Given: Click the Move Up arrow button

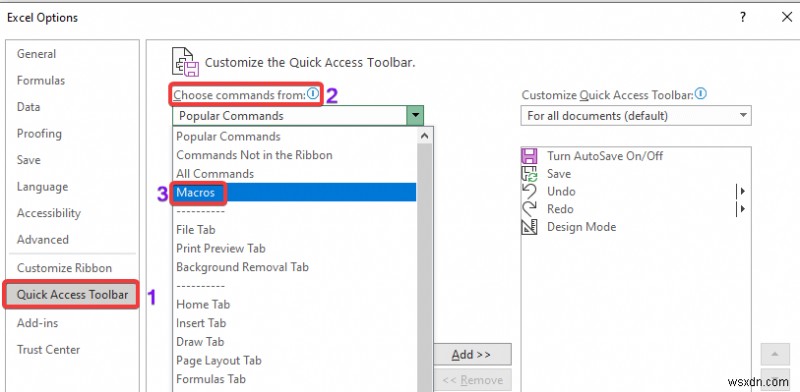Looking at the screenshot, I should click(x=774, y=354).
